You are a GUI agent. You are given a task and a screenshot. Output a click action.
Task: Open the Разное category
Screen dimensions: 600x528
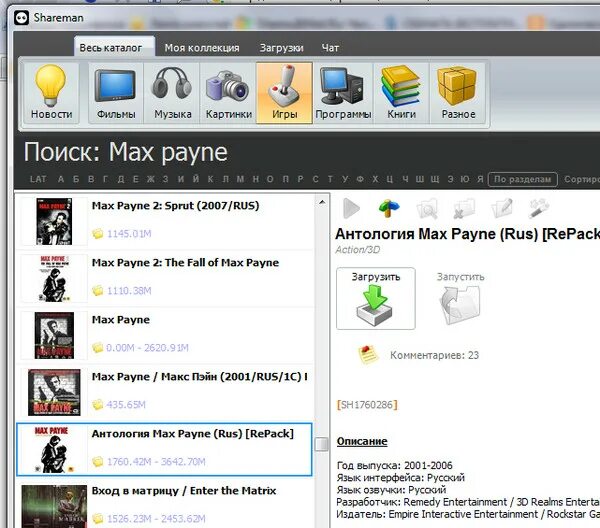[x=458, y=93]
